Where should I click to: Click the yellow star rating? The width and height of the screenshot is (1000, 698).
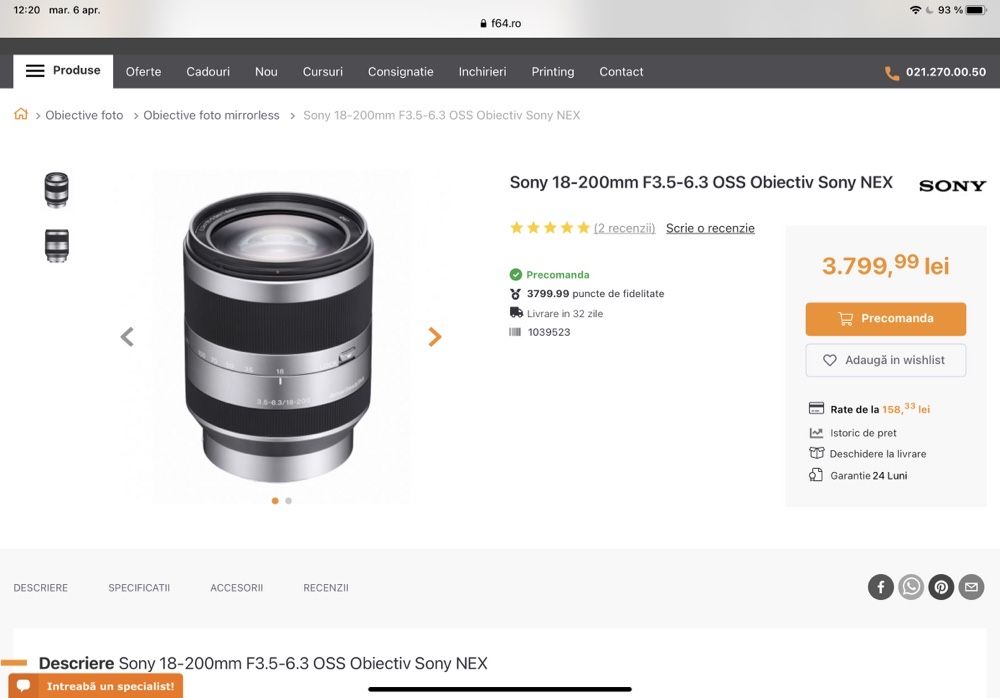pyautogui.click(x=550, y=228)
